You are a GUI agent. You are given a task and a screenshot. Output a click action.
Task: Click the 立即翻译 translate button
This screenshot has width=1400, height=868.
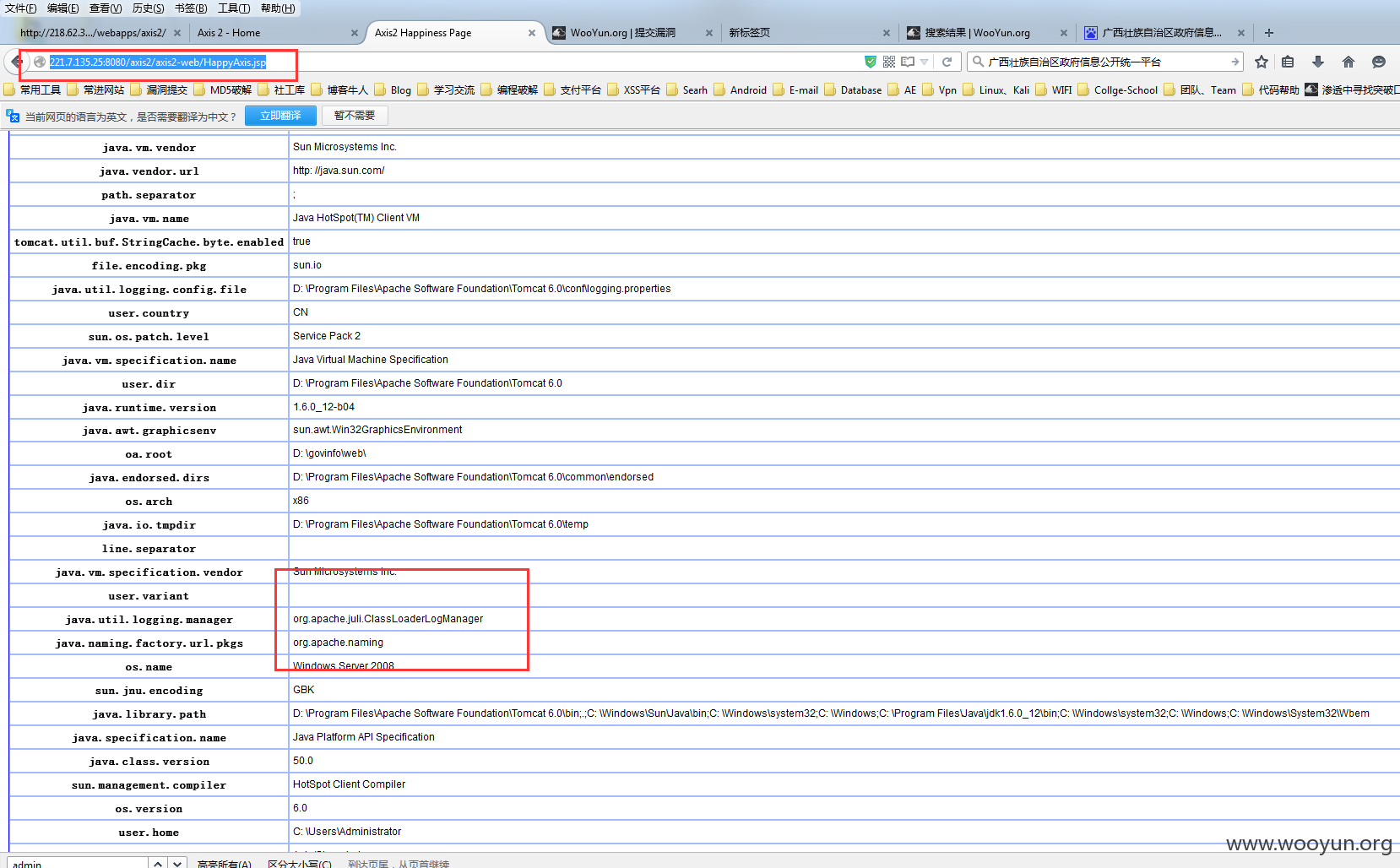280,116
